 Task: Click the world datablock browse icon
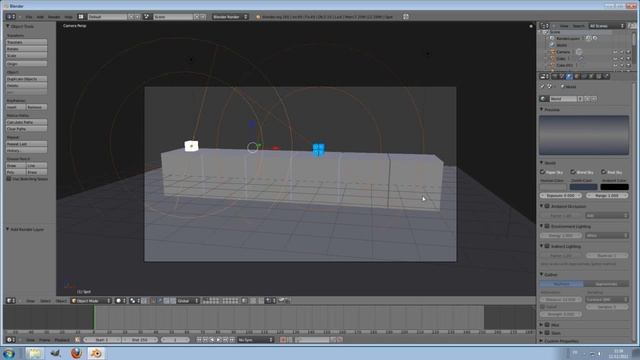click(x=544, y=99)
